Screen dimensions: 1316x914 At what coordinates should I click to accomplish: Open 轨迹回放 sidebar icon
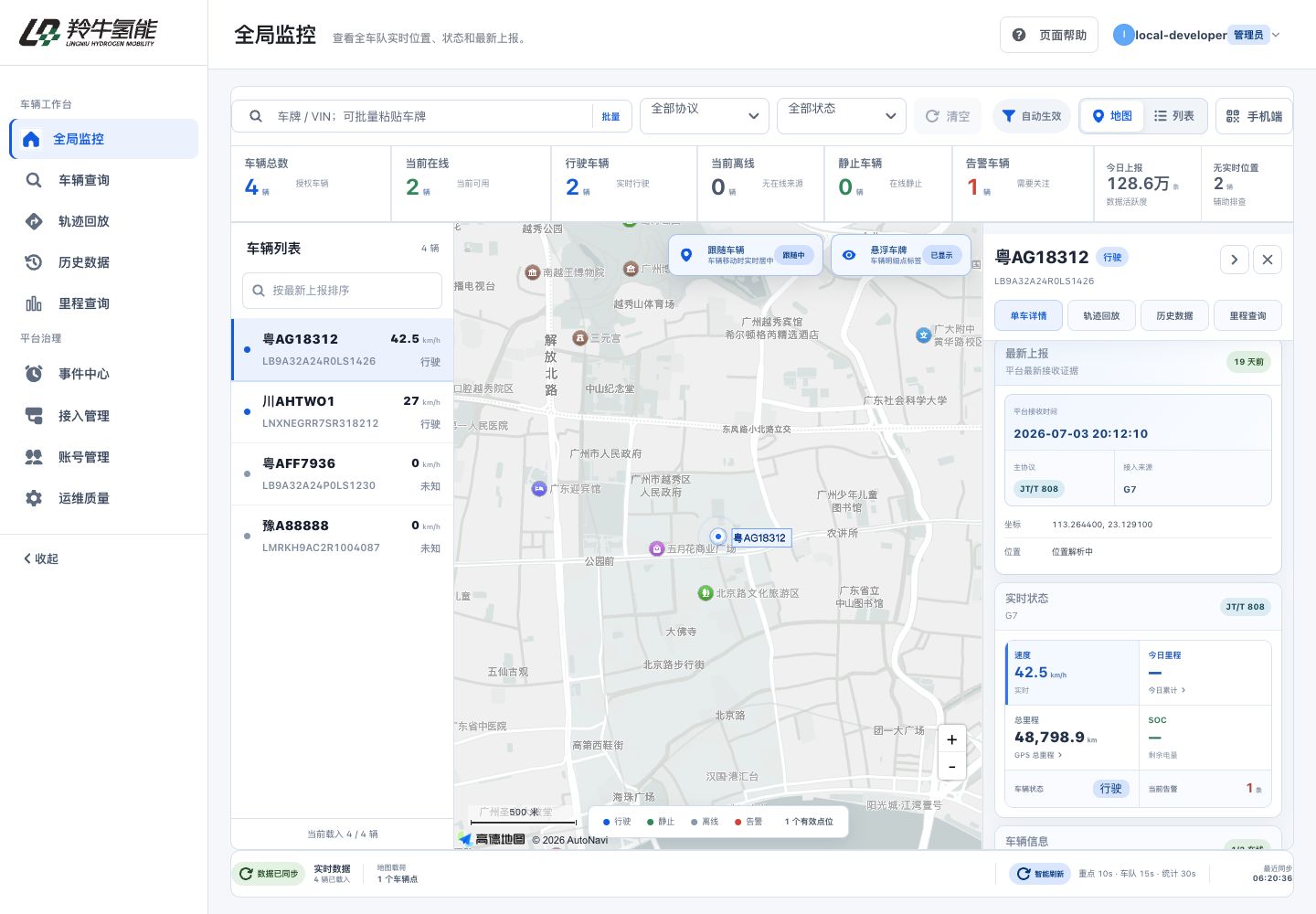[34, 221]
